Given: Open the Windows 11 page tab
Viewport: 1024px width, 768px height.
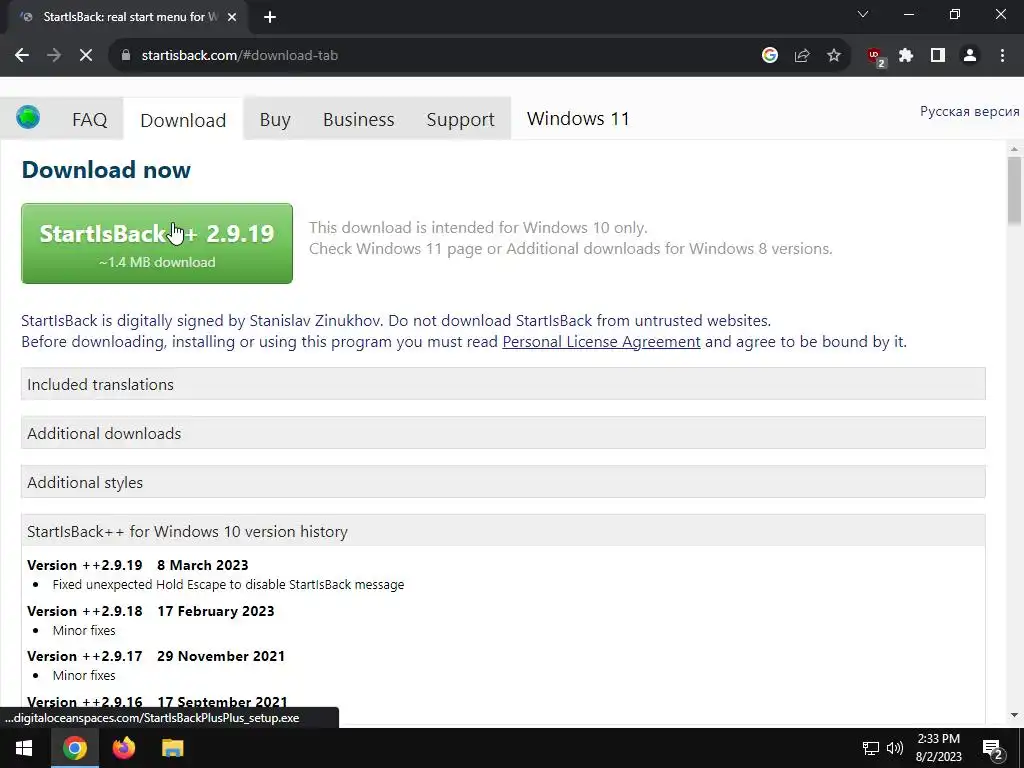Looking at the screenshot, I should [x=578, y=118].
